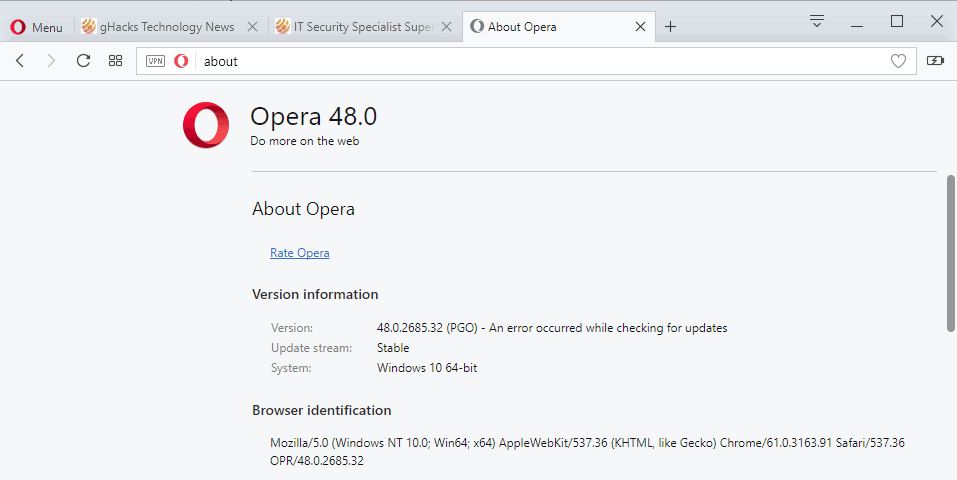Screen dimensions: 957x480
Task: Click the 'Opera 48.0' heading
Action: 314,116
